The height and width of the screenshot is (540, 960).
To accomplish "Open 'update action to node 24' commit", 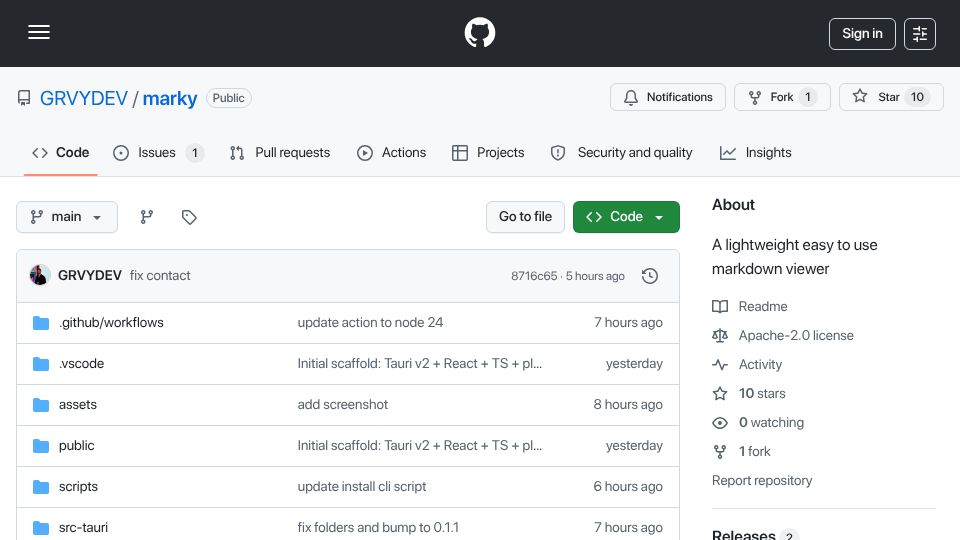I will [370, 323].
